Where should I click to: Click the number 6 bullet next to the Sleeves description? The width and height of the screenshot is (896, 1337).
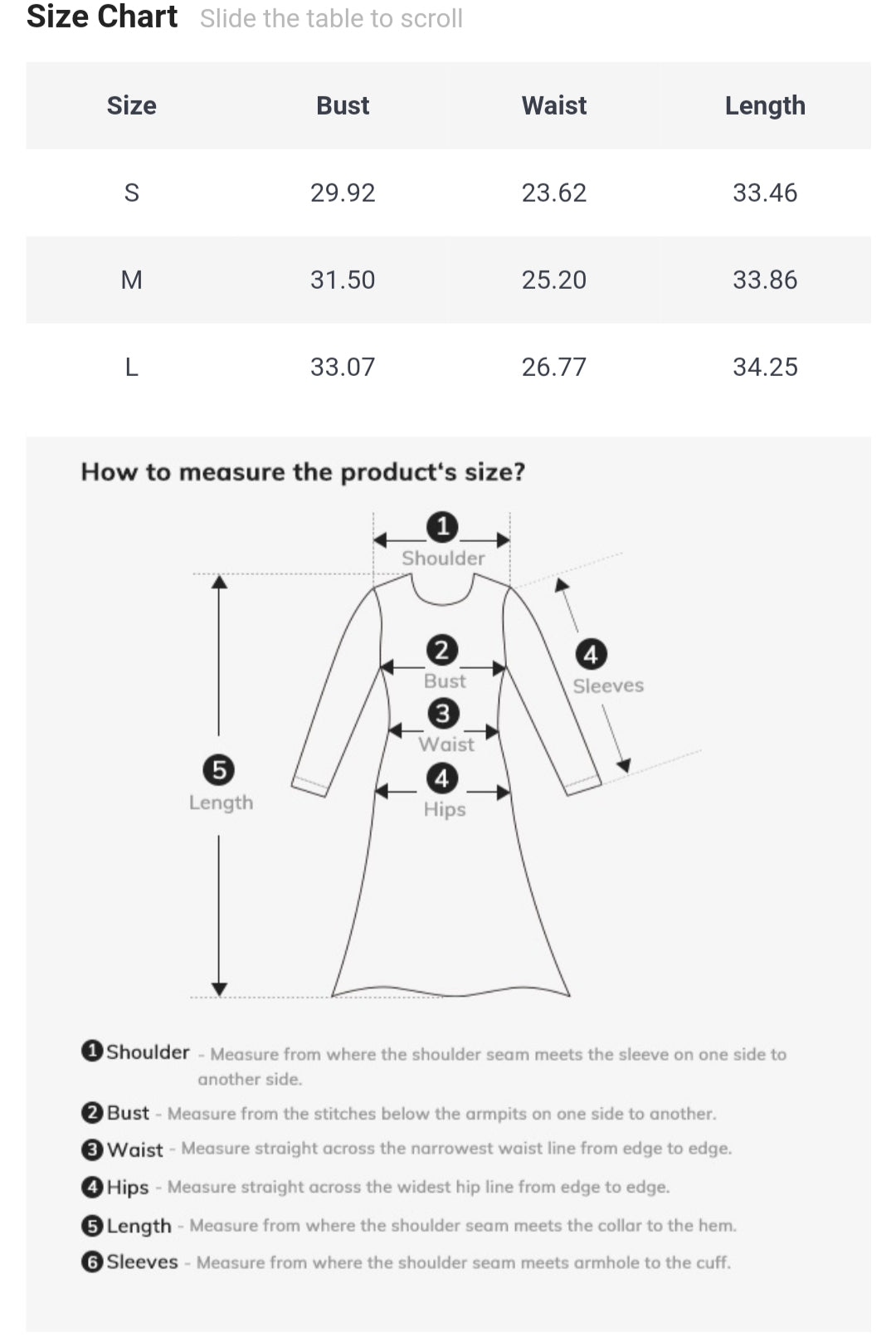pyautogui.click(x=92, y=1262)
